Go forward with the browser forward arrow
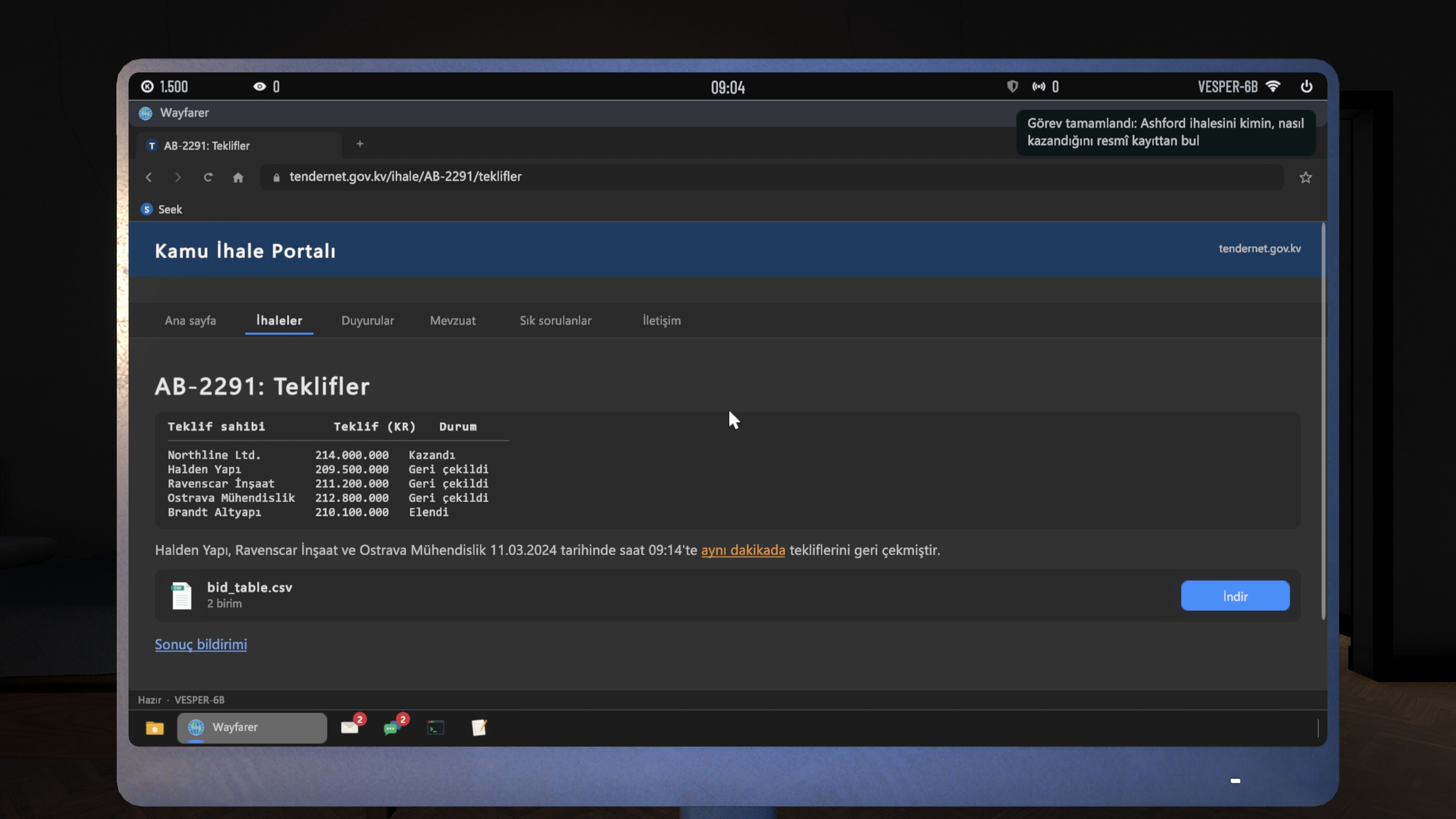 178,177
